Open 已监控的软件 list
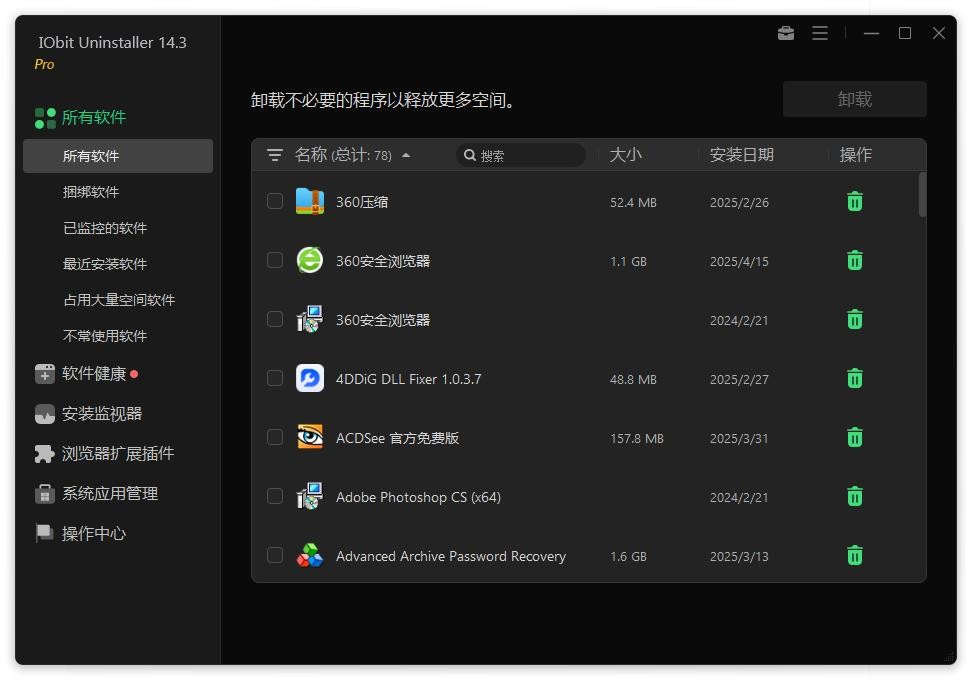Viewport: 972px width, 680px height. 105,228
